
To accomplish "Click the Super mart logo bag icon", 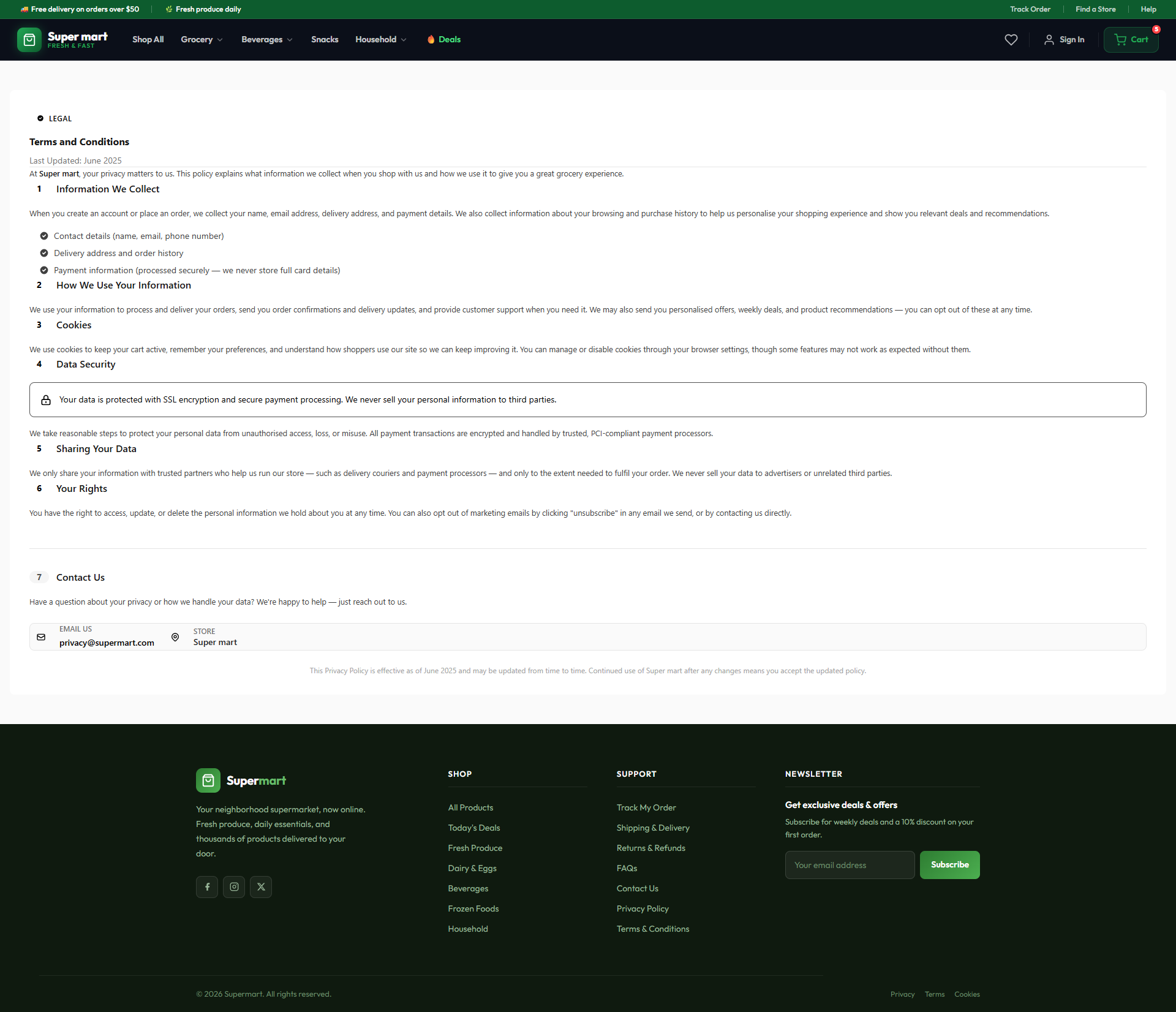I will (x=29, y=40).
